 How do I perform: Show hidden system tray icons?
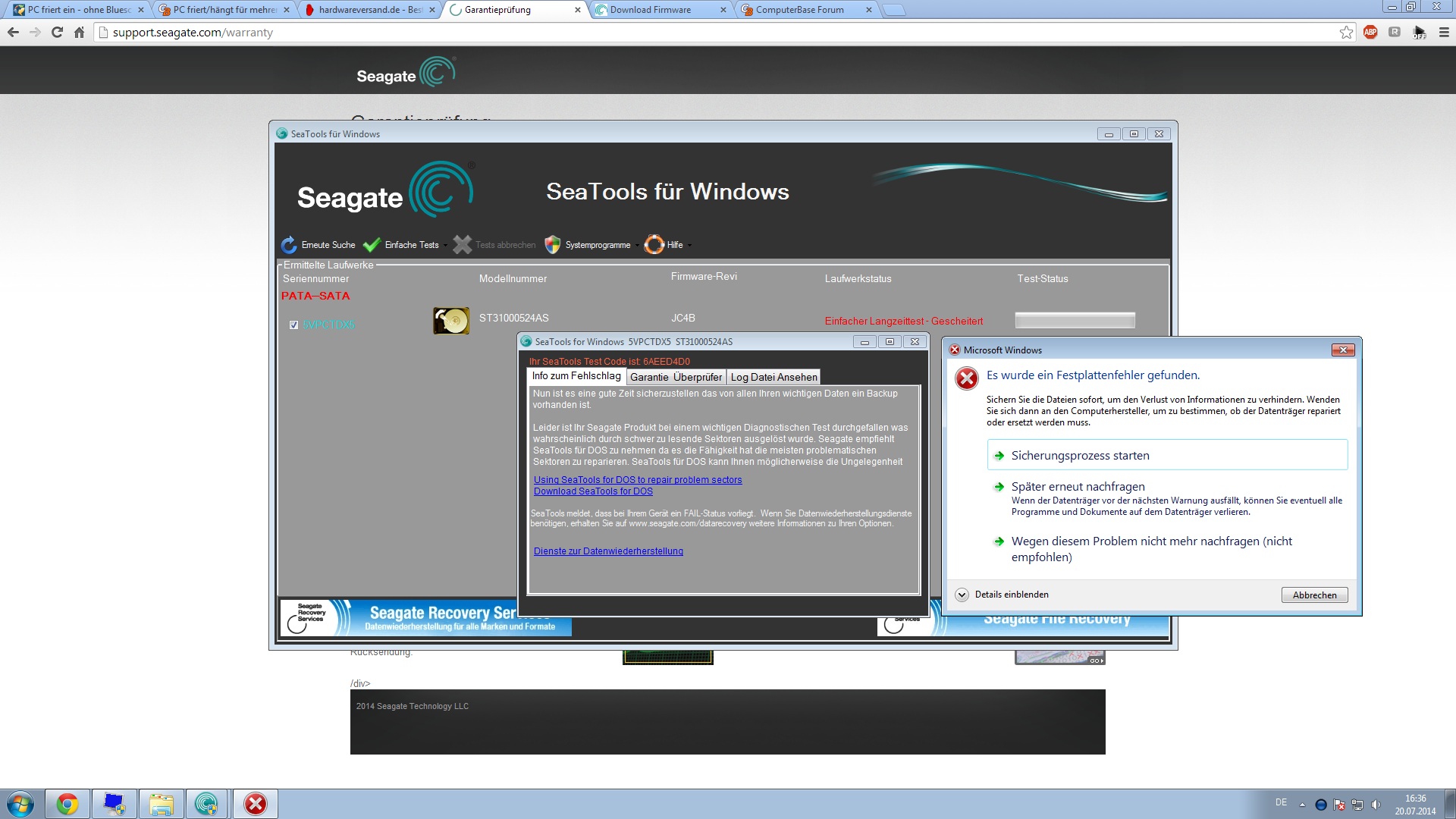point(1302,805)
